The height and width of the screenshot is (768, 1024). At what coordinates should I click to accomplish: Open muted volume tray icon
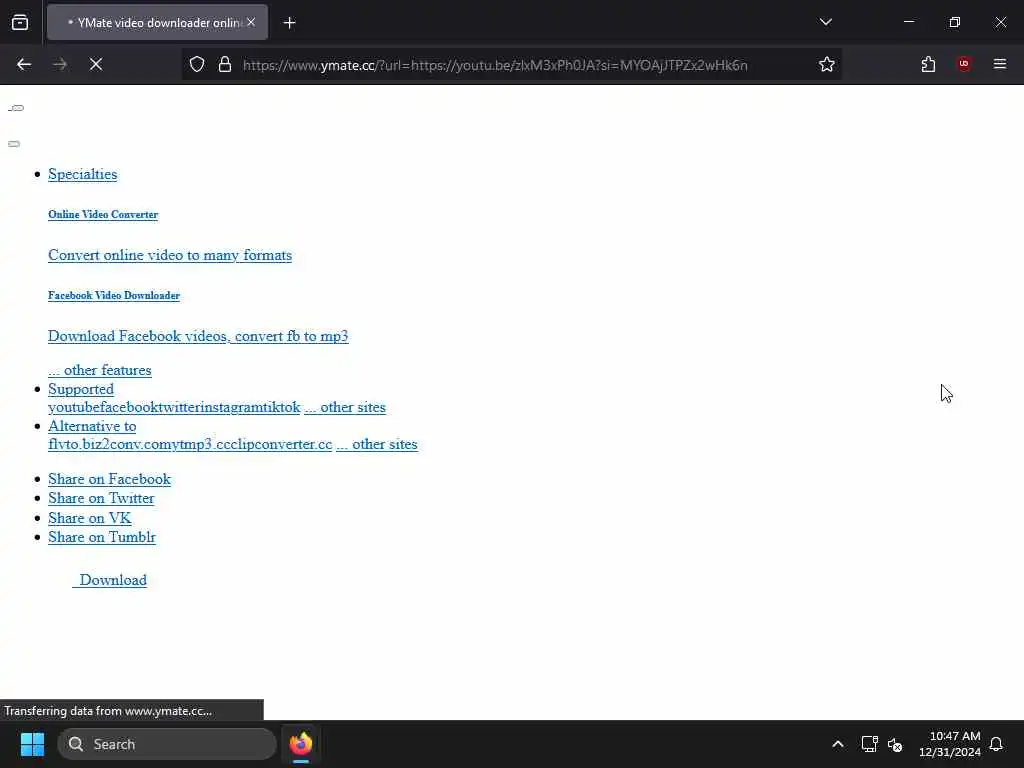[x=895, y=744]
